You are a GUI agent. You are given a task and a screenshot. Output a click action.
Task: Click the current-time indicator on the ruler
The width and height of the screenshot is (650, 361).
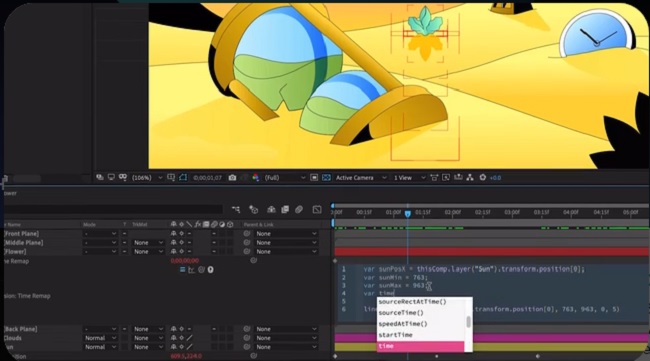pyautogui.click(x=407, y=213)
